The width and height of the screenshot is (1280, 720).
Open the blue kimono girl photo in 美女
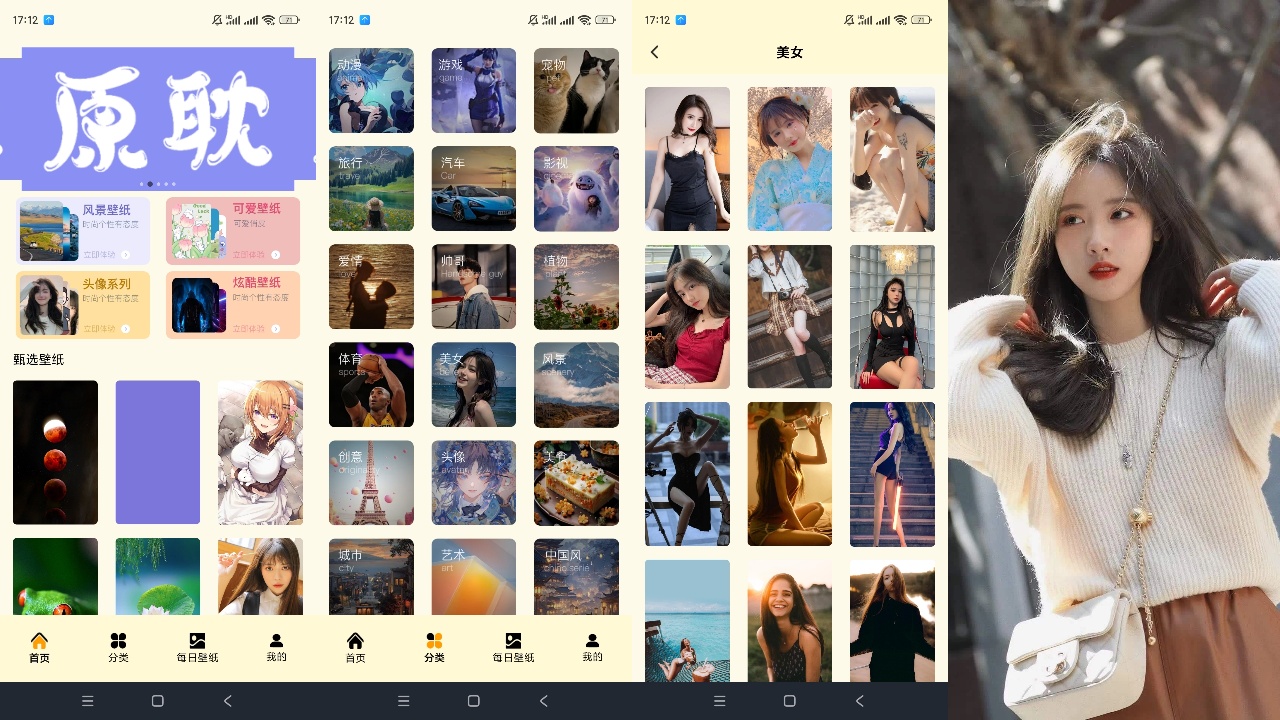tap(789, 159)
